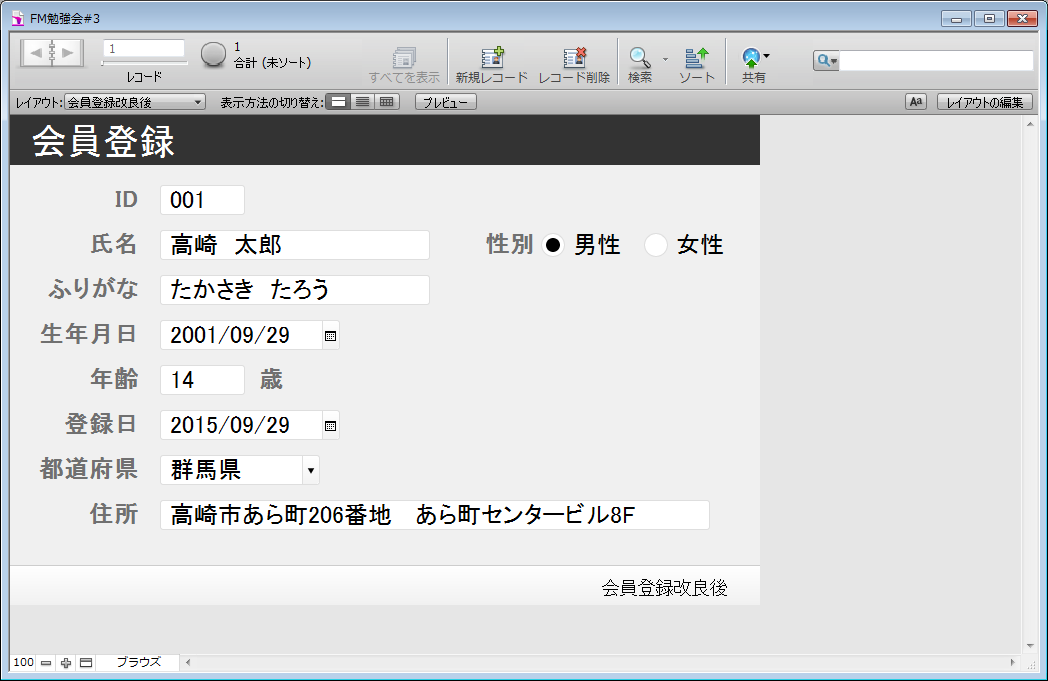Expand the レイアウト dropdown 会員登録改良後

[x=135, y=102]
